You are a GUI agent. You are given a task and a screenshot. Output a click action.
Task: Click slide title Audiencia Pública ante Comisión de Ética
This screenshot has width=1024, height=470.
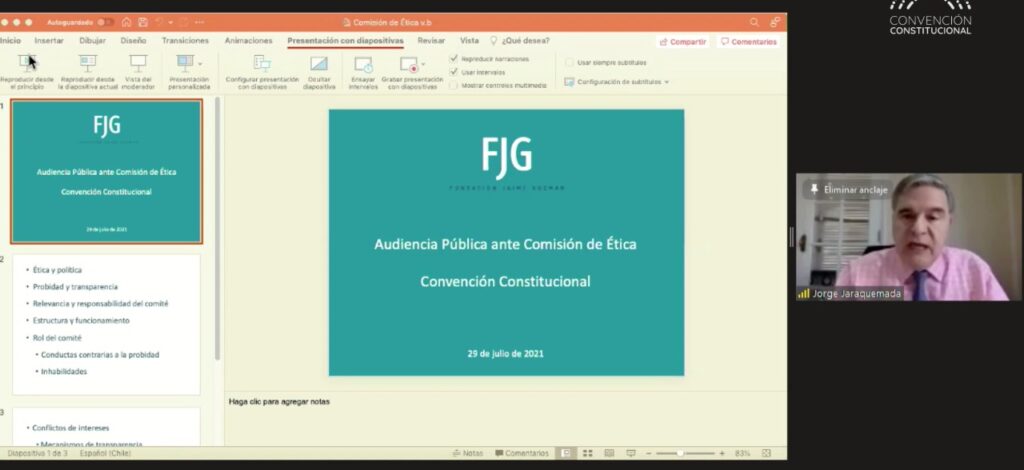pyautogui.click(x=505, y=244)
